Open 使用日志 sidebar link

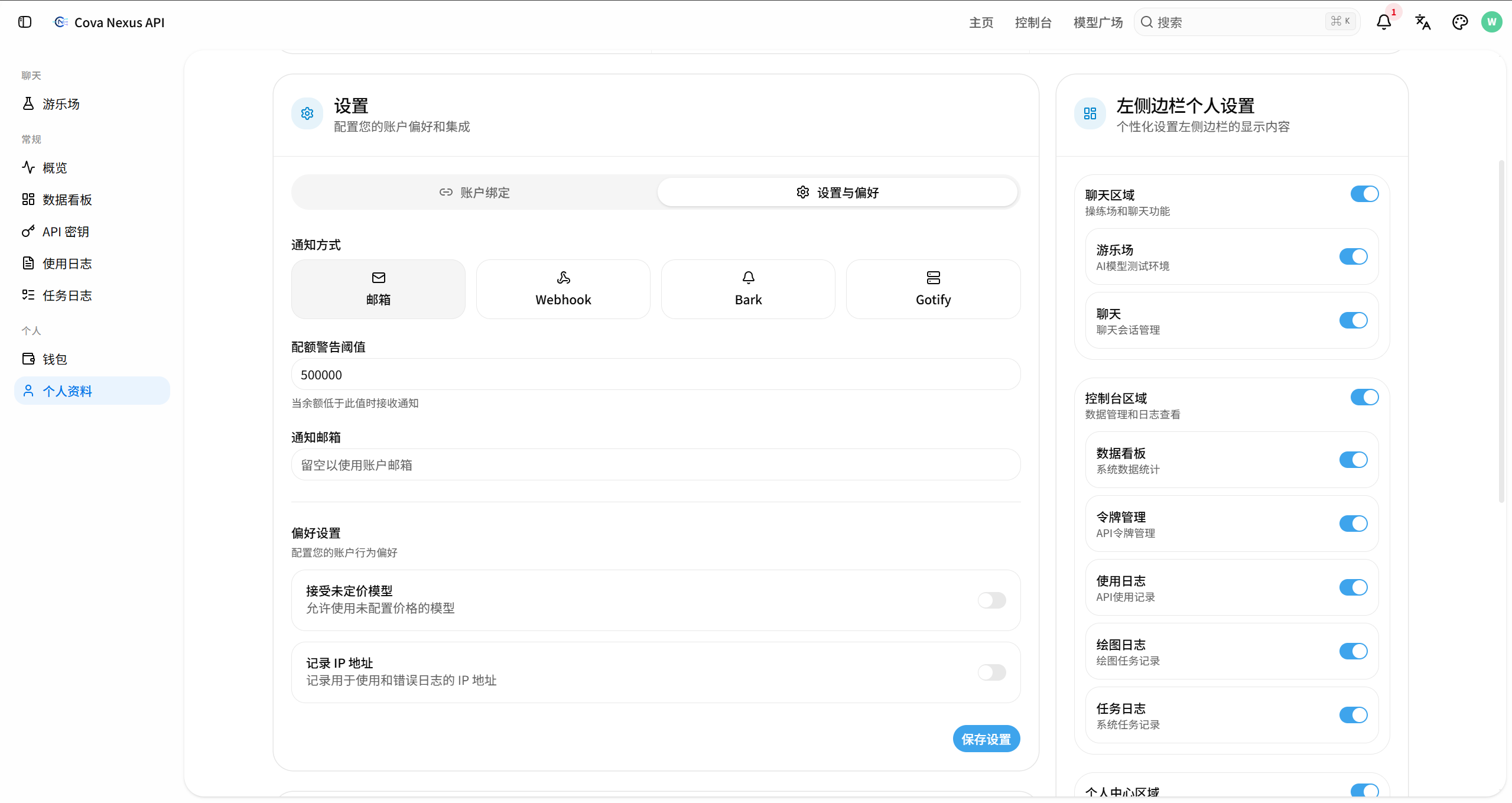92,264
